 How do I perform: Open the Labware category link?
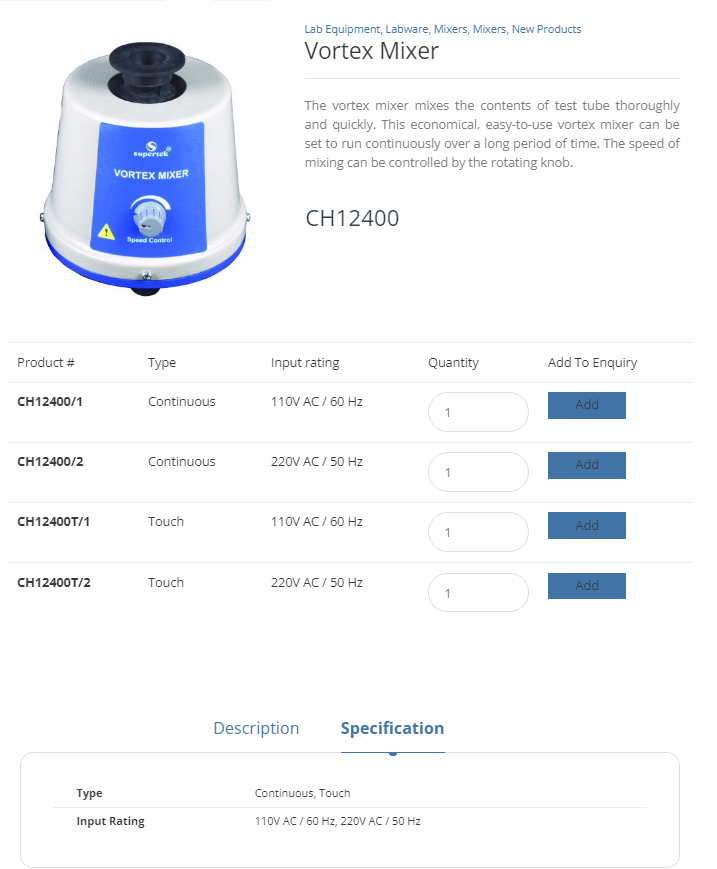[407, 29]
